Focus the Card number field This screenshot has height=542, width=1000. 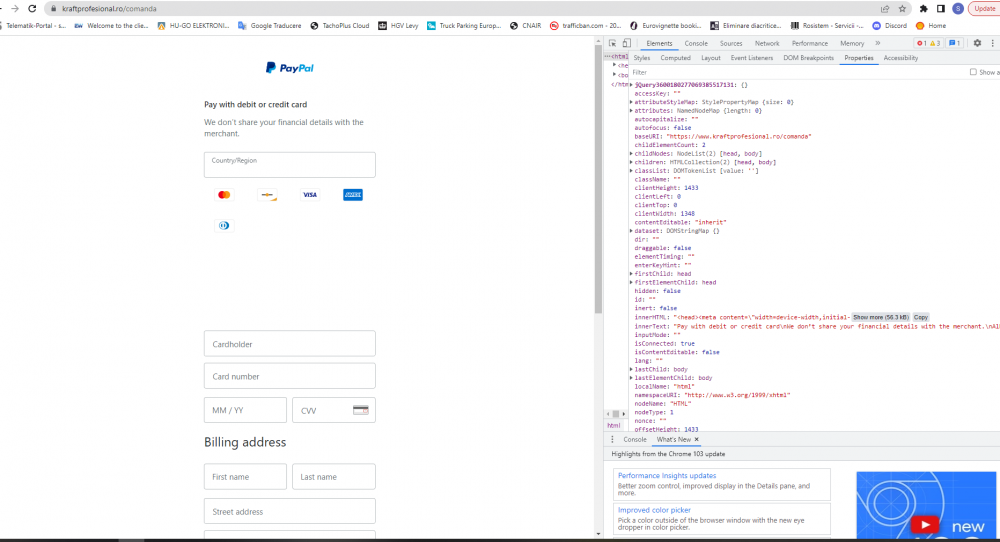[290, 376]
